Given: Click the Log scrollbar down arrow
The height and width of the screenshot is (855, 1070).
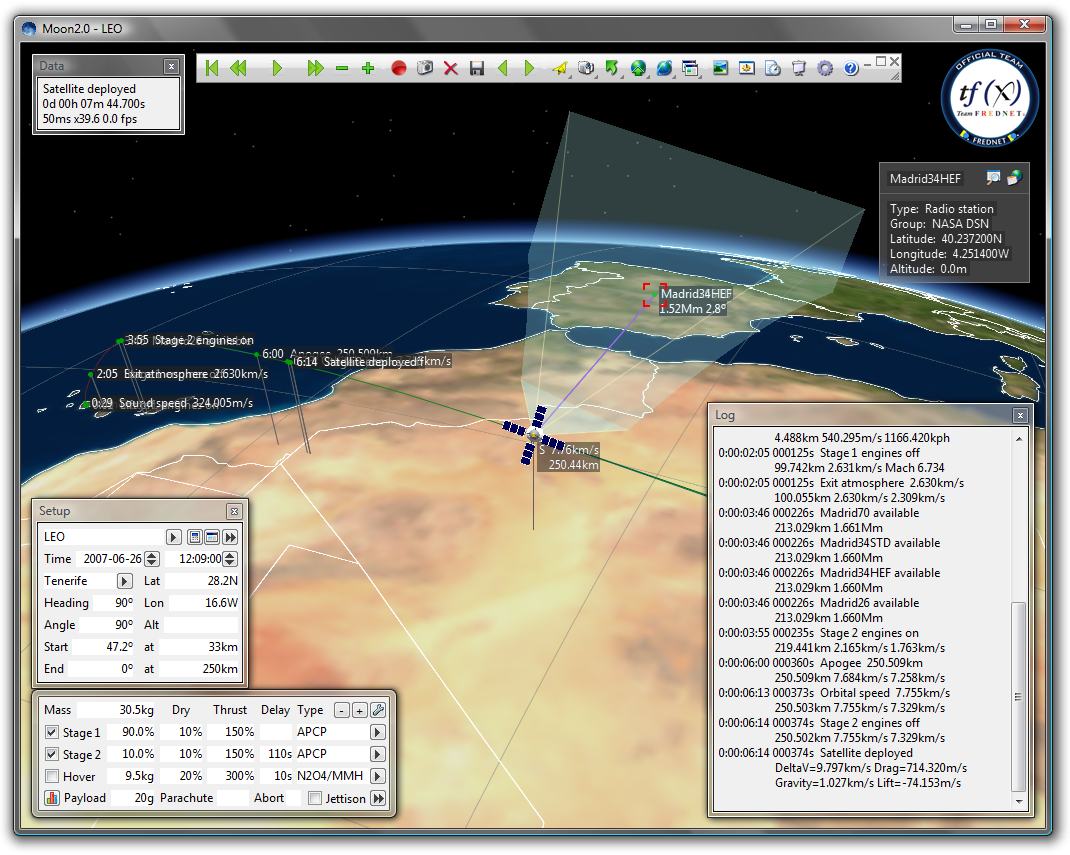Looking at the screenshot, I should [1018, 801].
